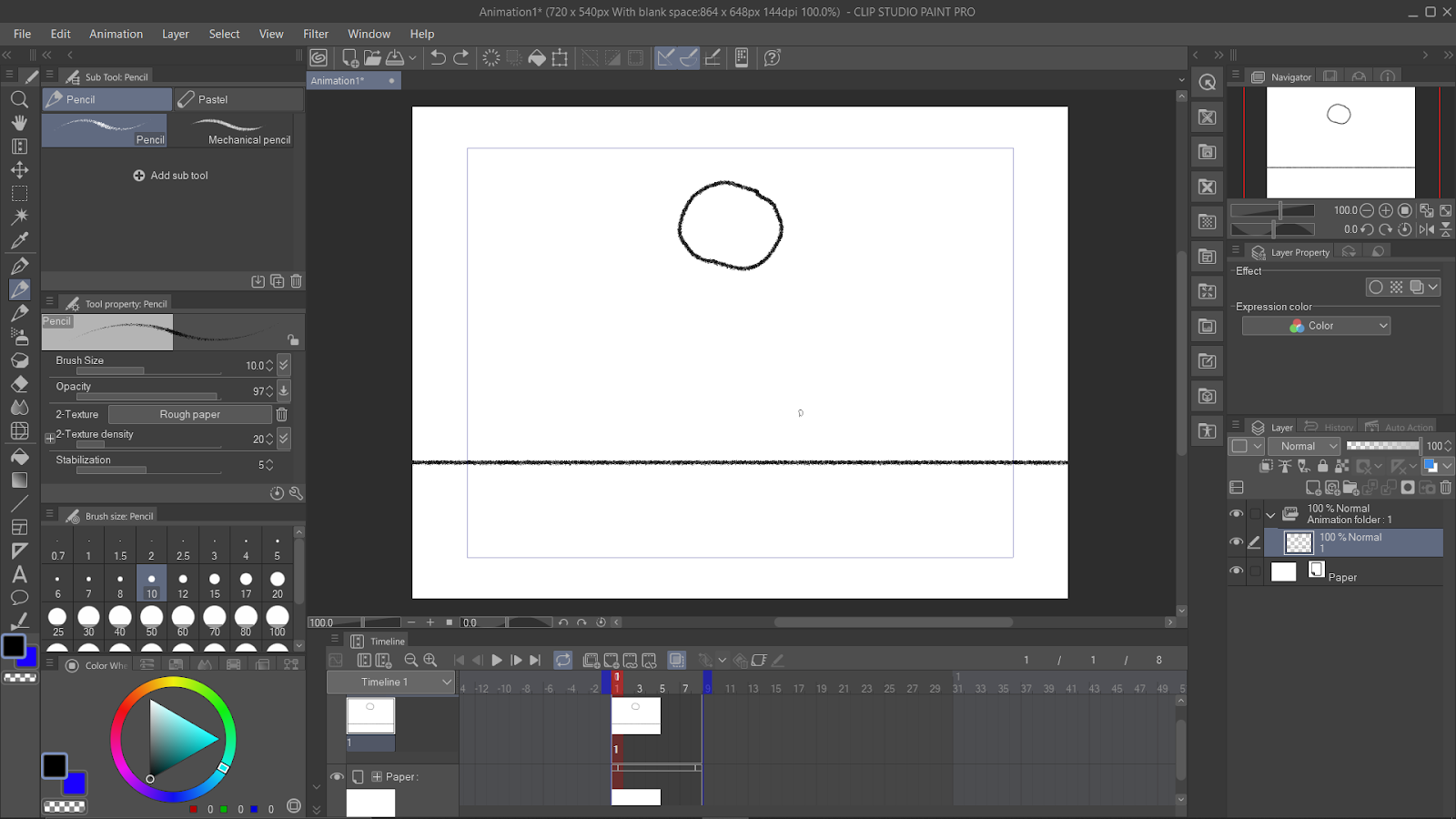Image resolution: width=1456 pixels, height=819 pixels.
Task: Select the Eraser tool
Action: point(19,384)
